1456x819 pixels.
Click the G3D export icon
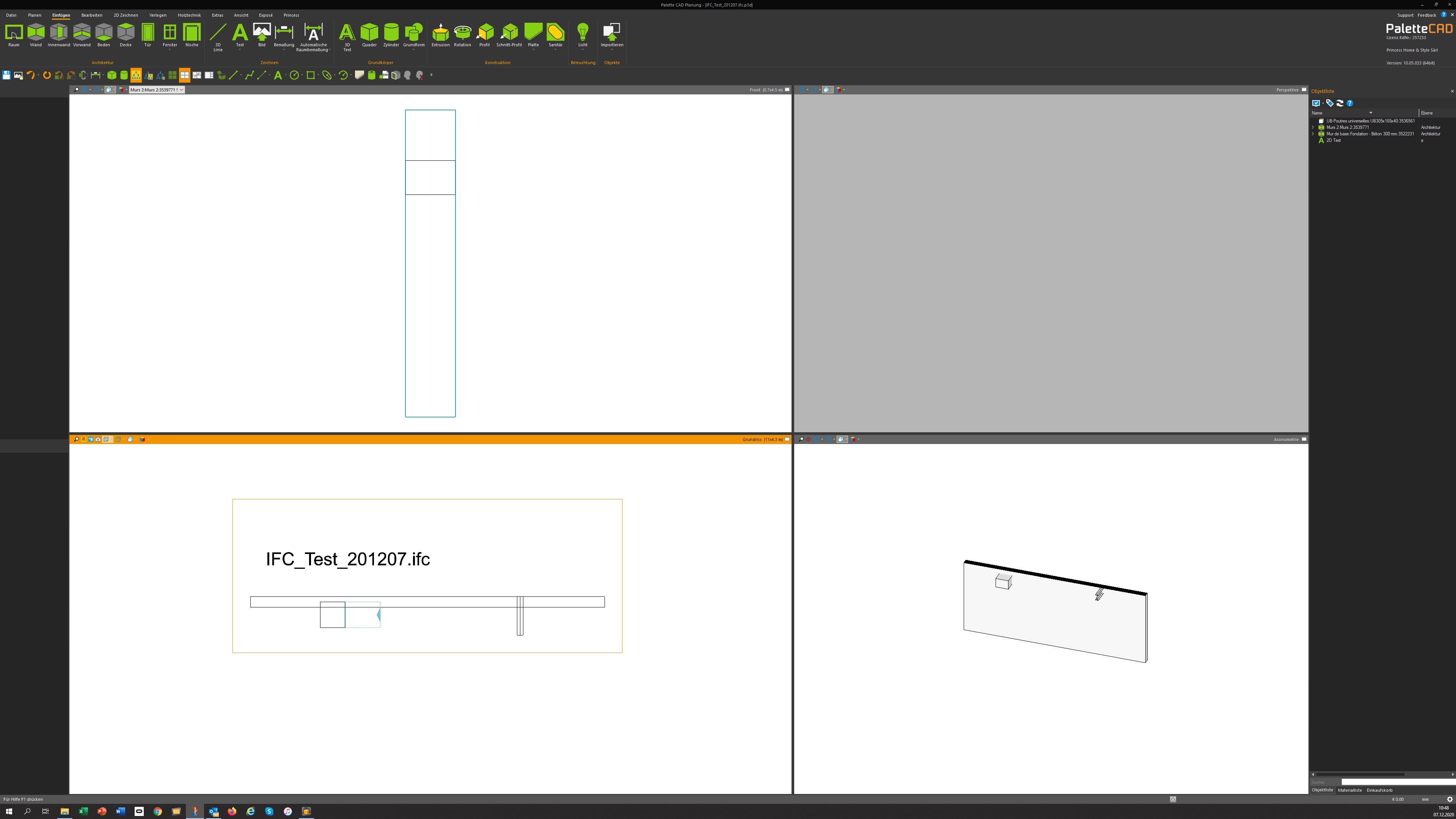coord(384,75)
